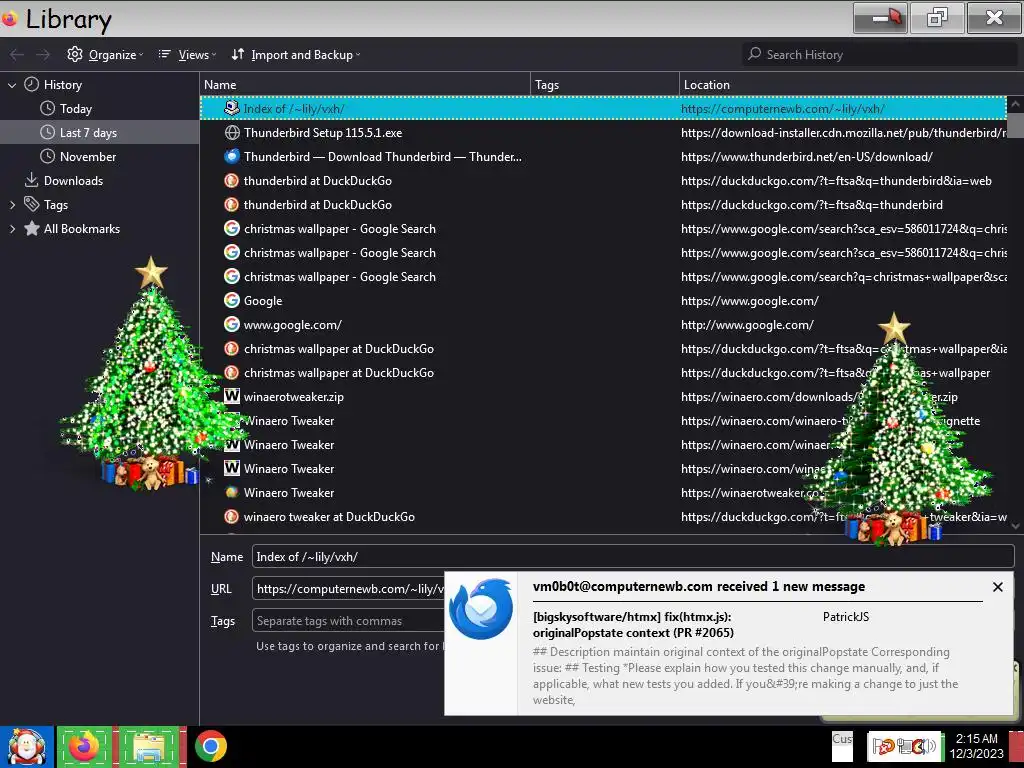Image resolution: width=1024 pixels, height=768 pixels.
Task: Sort by the Name column header
Action: point(365,85)
